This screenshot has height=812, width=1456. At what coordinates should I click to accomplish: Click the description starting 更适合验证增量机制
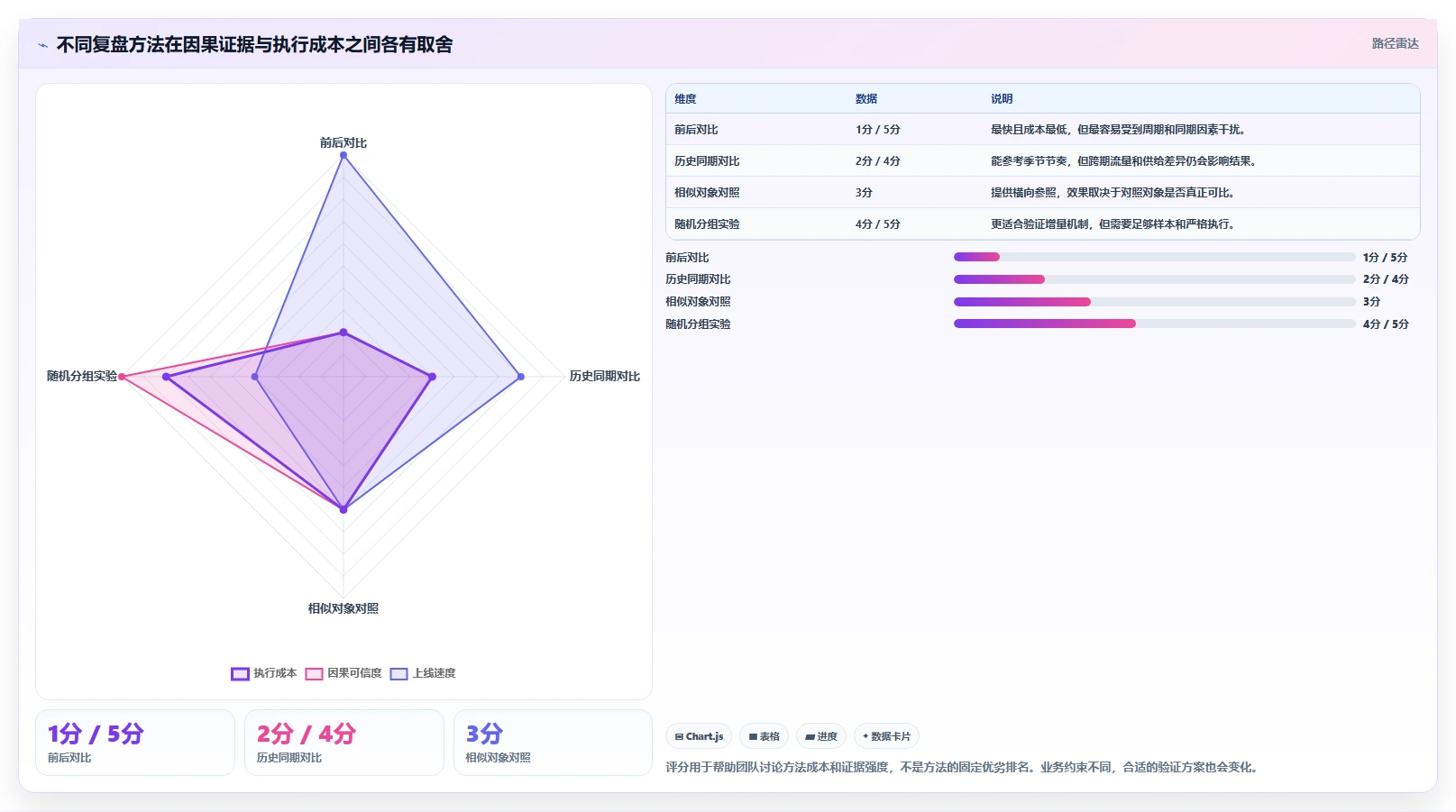[x=1113, y=224]
